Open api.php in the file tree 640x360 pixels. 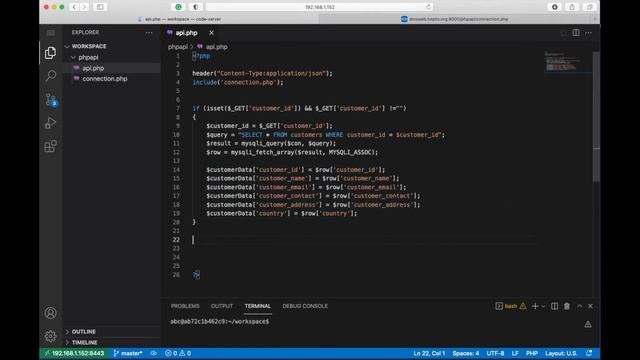(x=93, y=68)
